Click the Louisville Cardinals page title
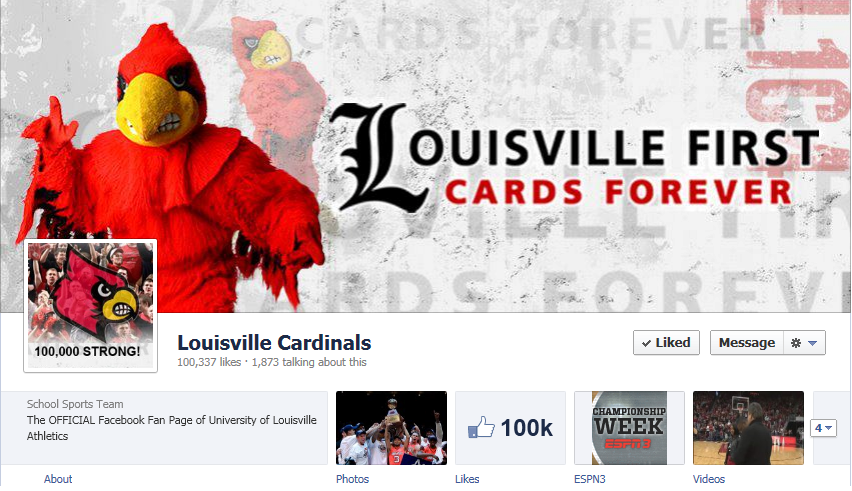 click(274, 343)
